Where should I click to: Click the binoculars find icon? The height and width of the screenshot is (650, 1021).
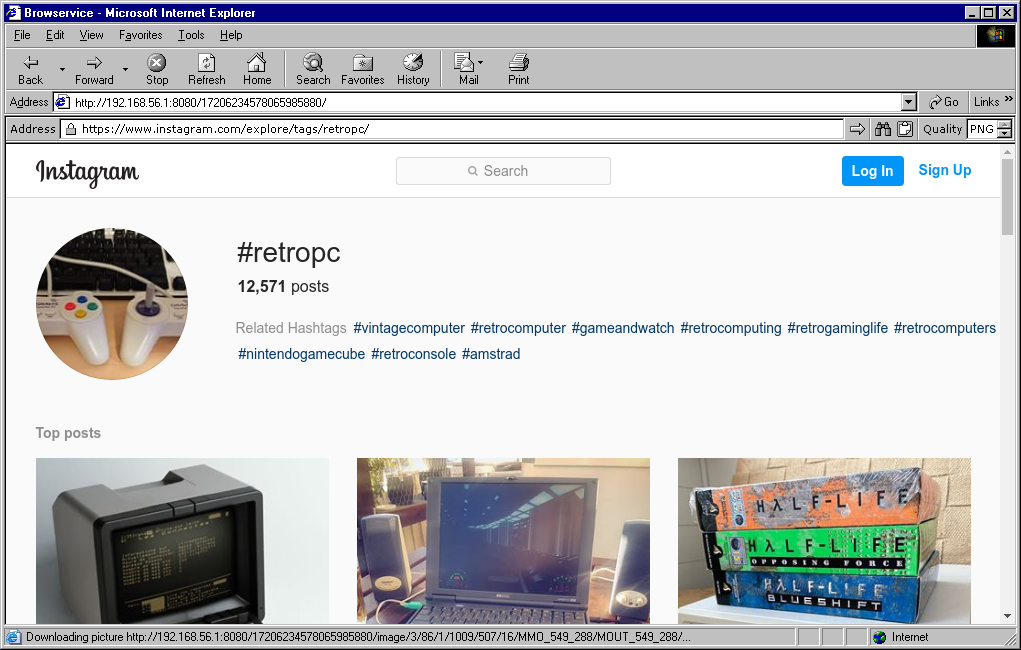tap(882, 129)
